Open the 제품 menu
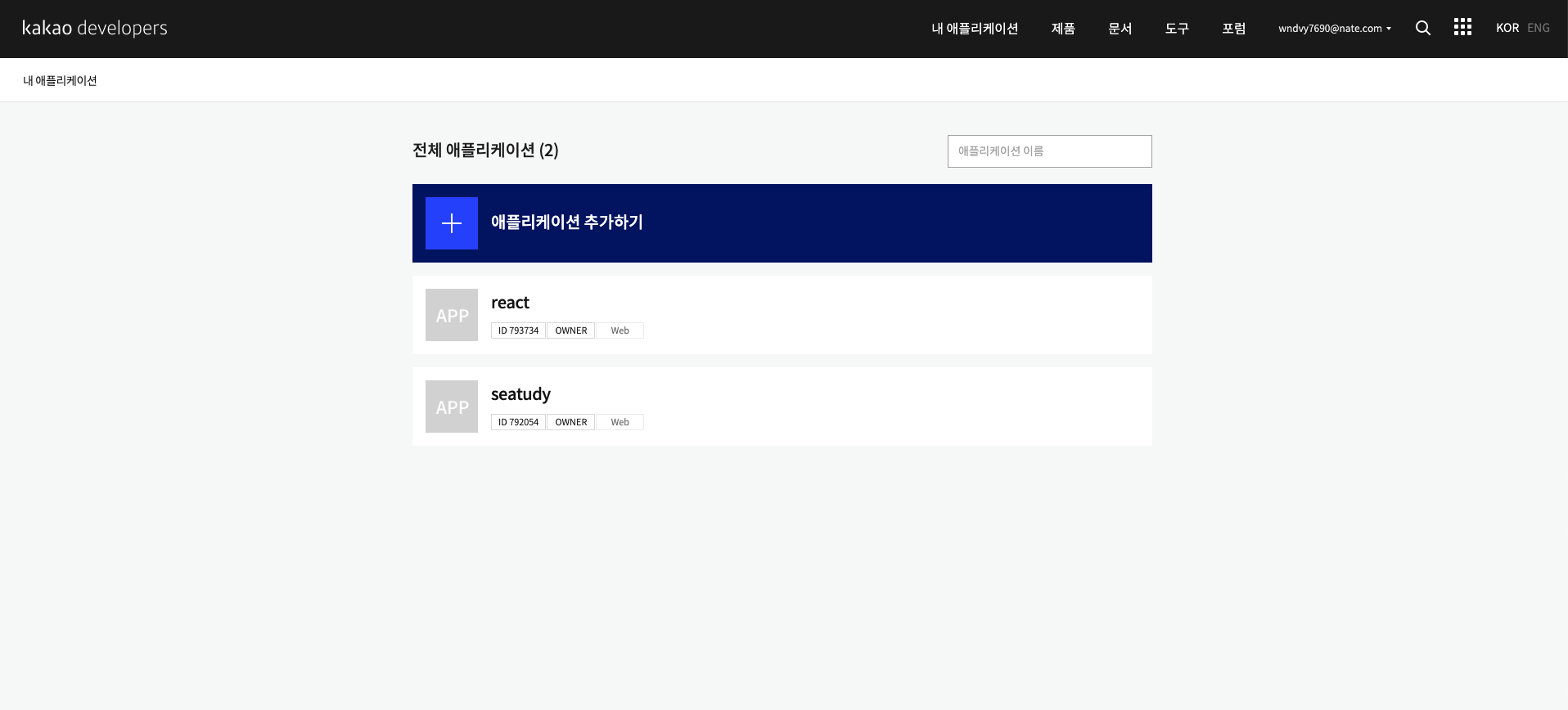 1063,29
